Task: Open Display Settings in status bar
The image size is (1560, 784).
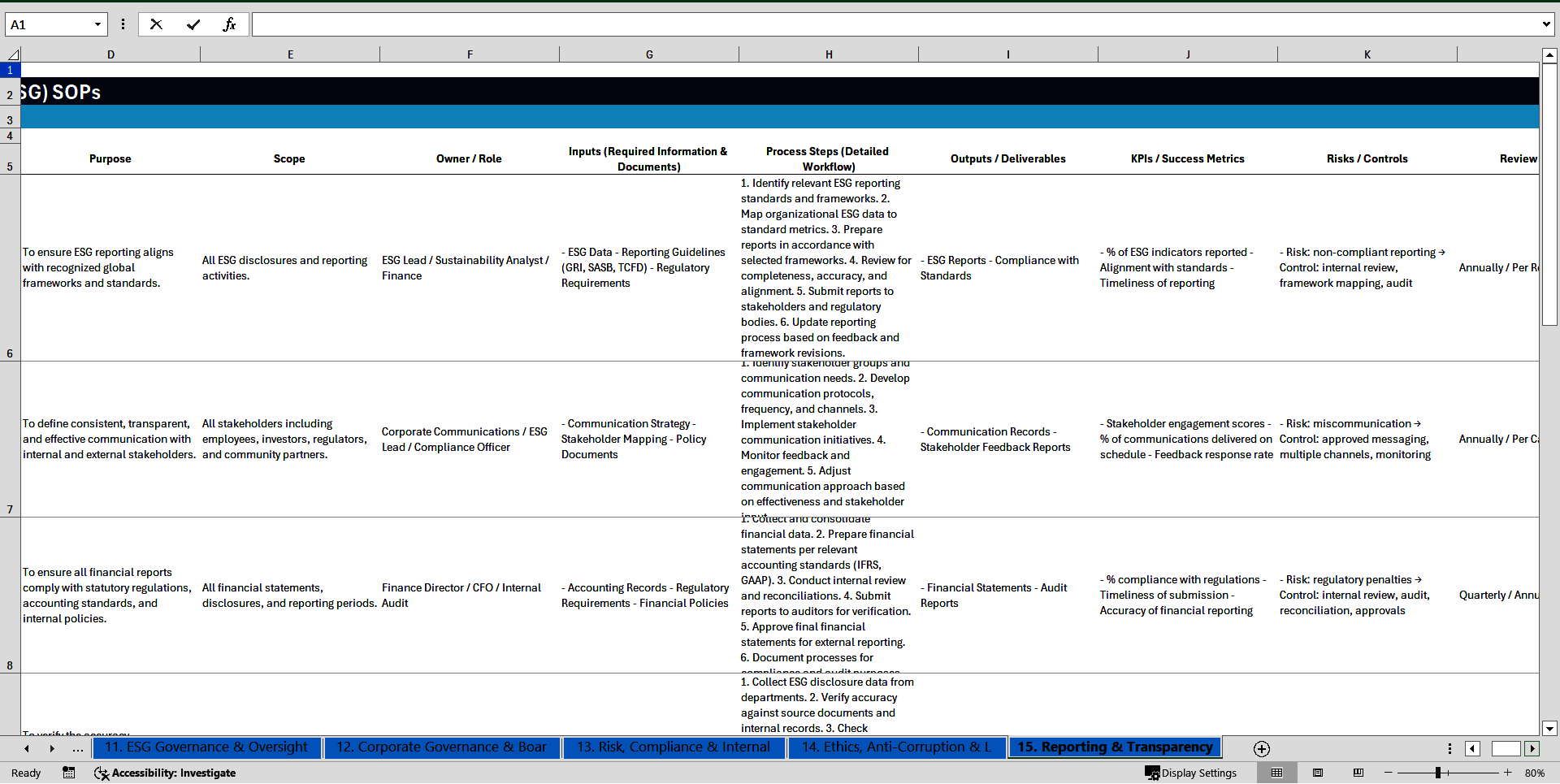Action: pos(1190,773)
